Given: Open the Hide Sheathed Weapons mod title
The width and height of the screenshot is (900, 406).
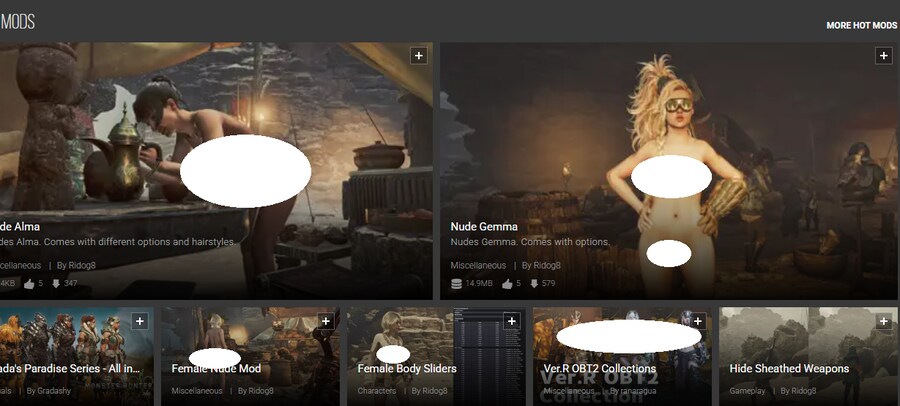Looking at the screenshot, I should click(x=789, y=369).
